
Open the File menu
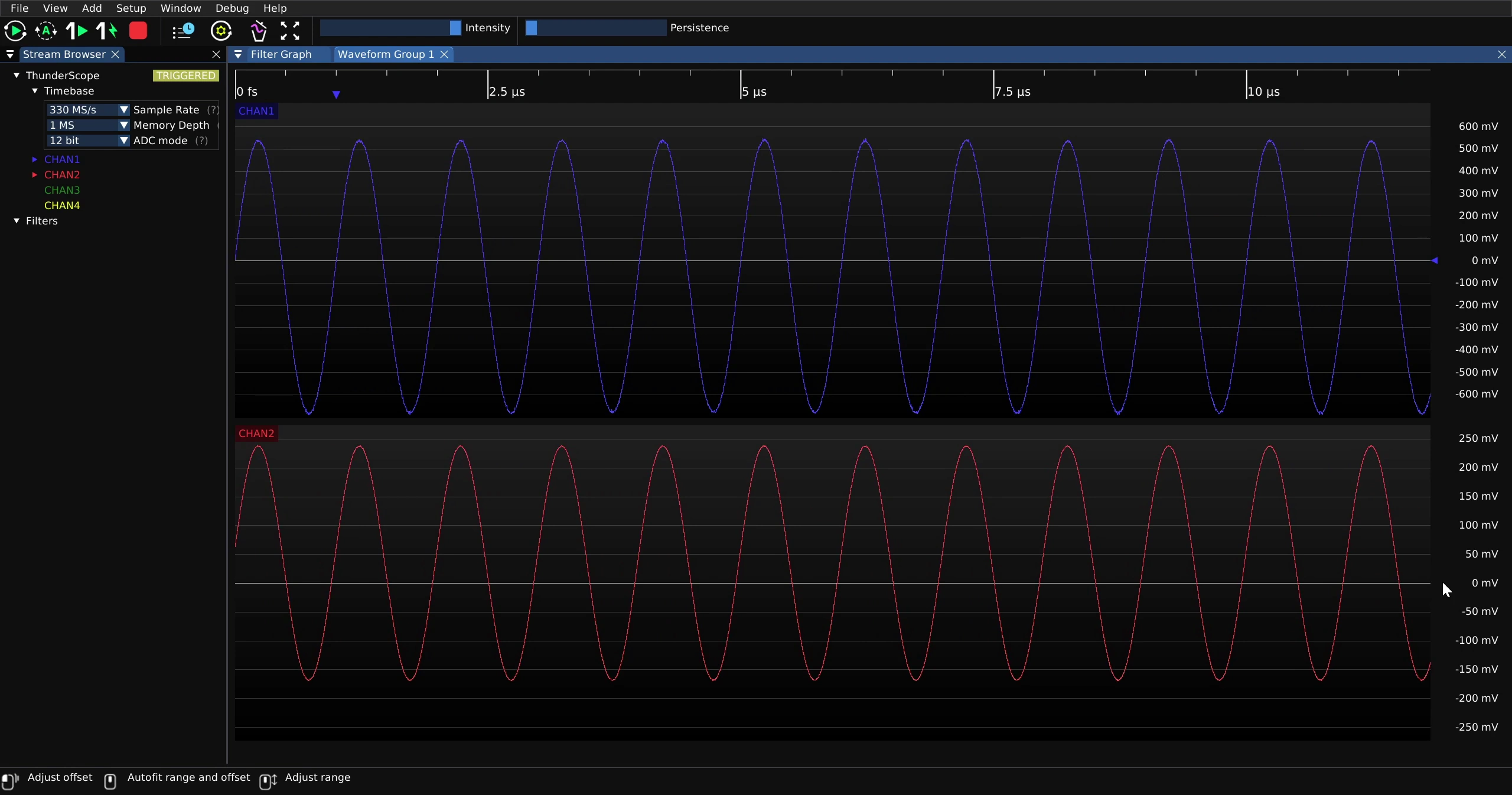[x=19, y=8]
